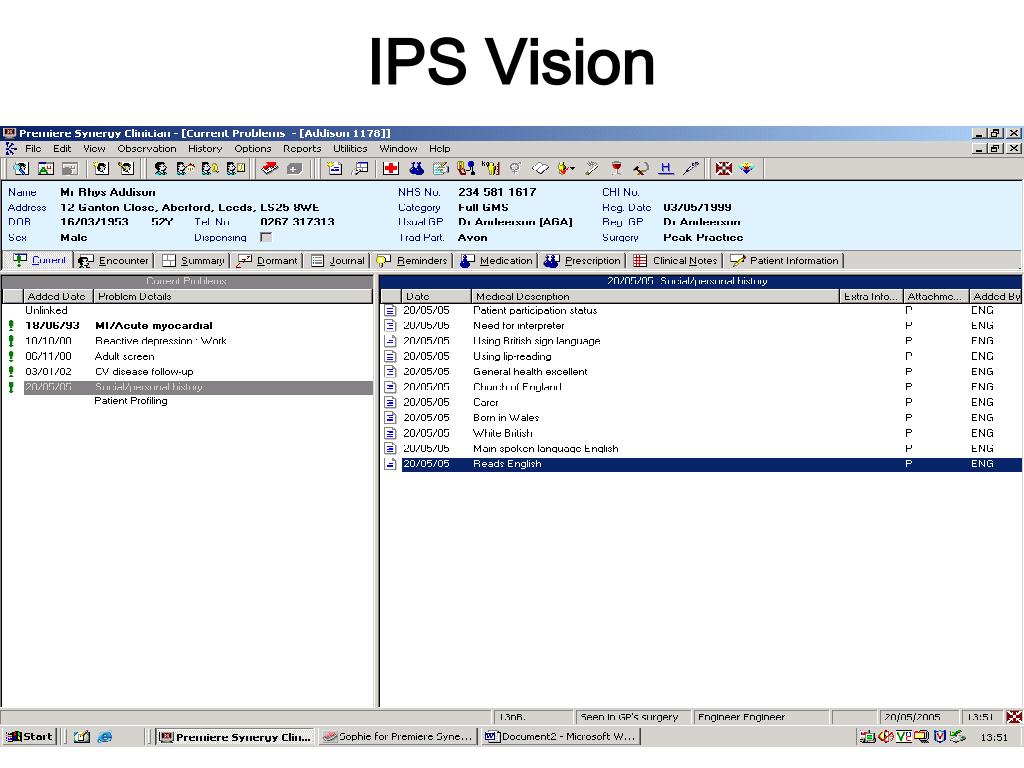Viewport: 1024px width, 768px height.
Task: Switch to Sophie for Premiere Synergy taskbar window
Action: [398, 737]
